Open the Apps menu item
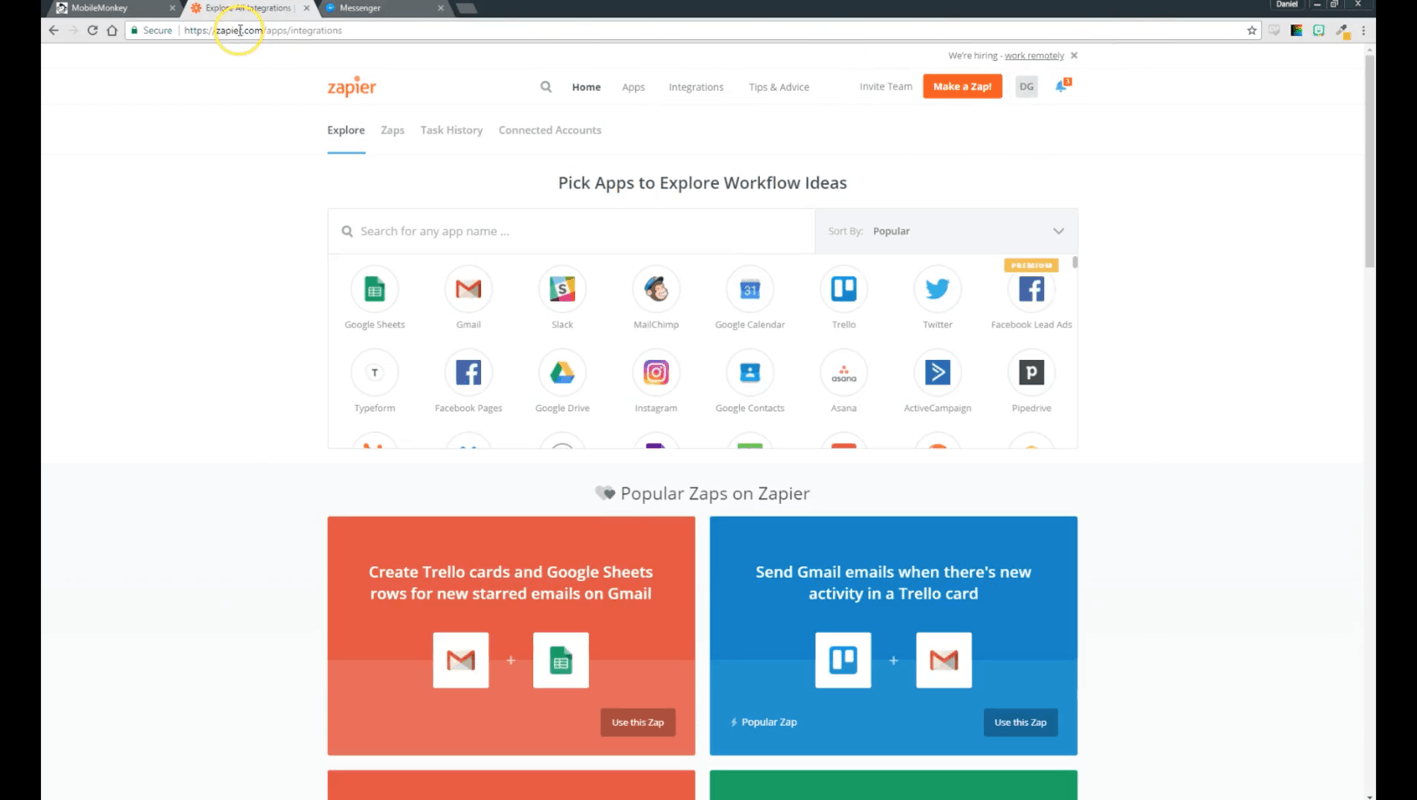1417x800 pixels. tap(633, 87)
